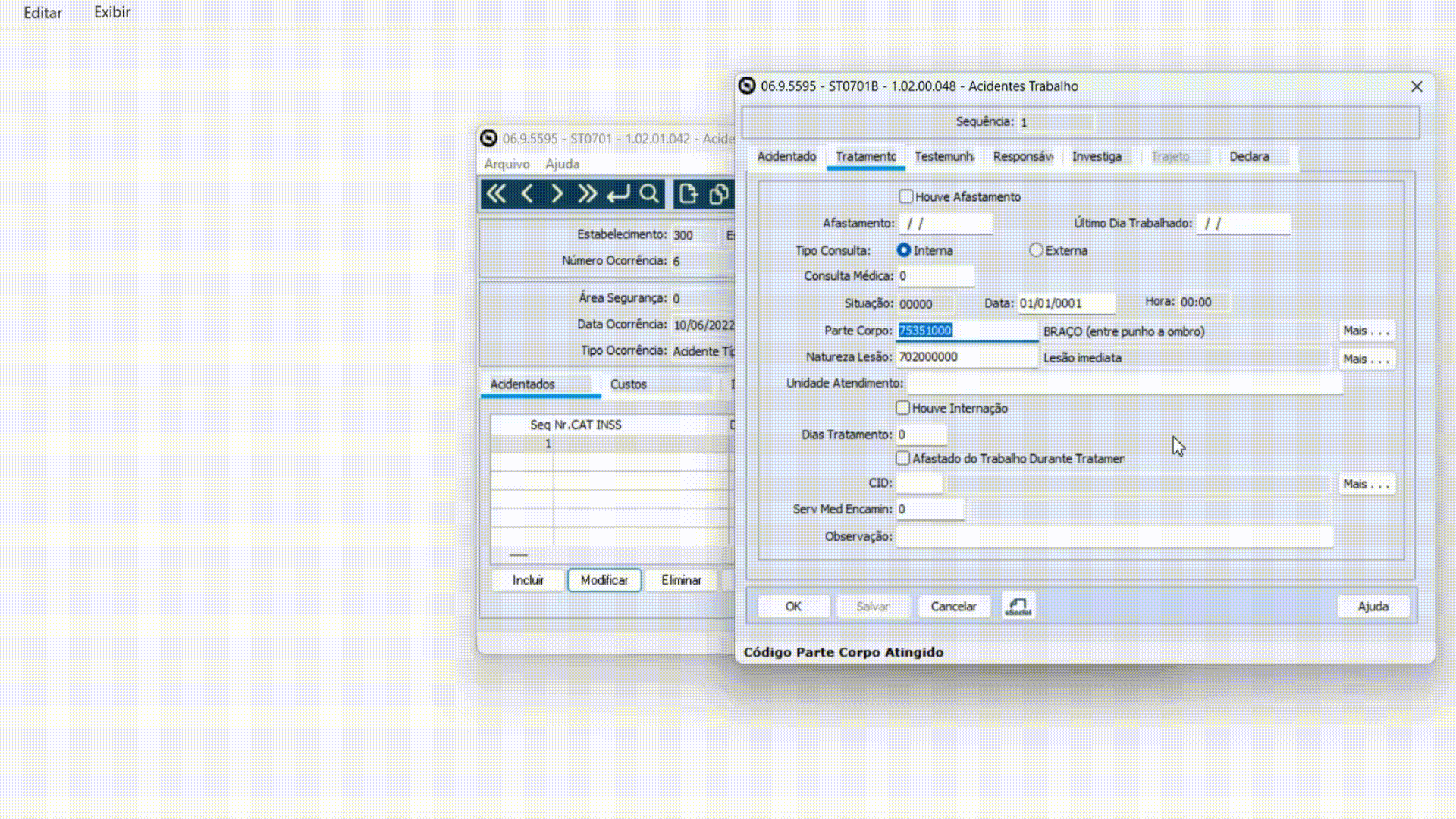Image resolution: width=1456 pixels, height=819 pixels.
Task: Click Incluir in back window
Action: tap(528, 580)
